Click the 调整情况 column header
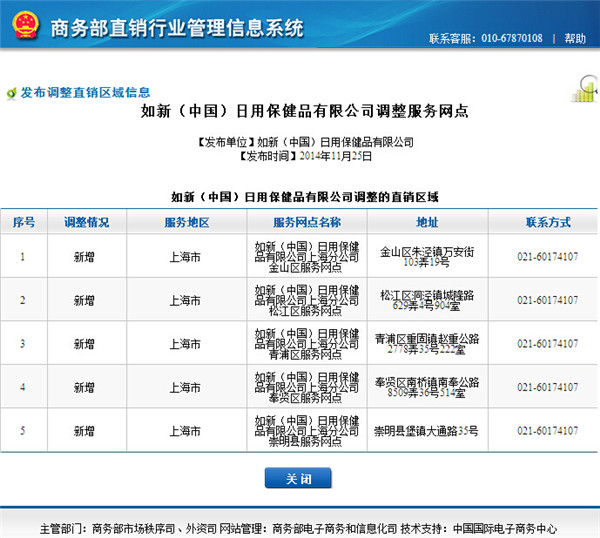The image size is (600, 538). [x=86, y=222]
